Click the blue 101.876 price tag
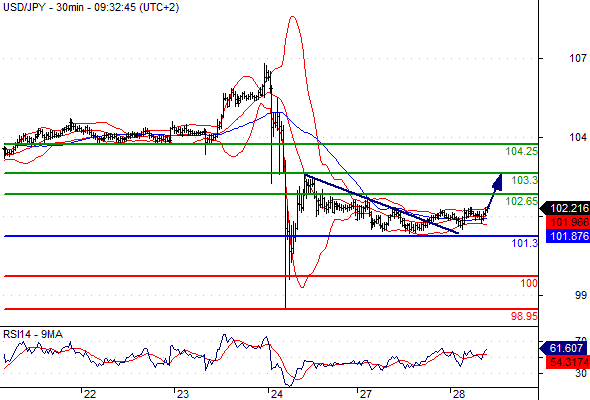The width and height of the screenshot is (590, 400). [568, 236]
